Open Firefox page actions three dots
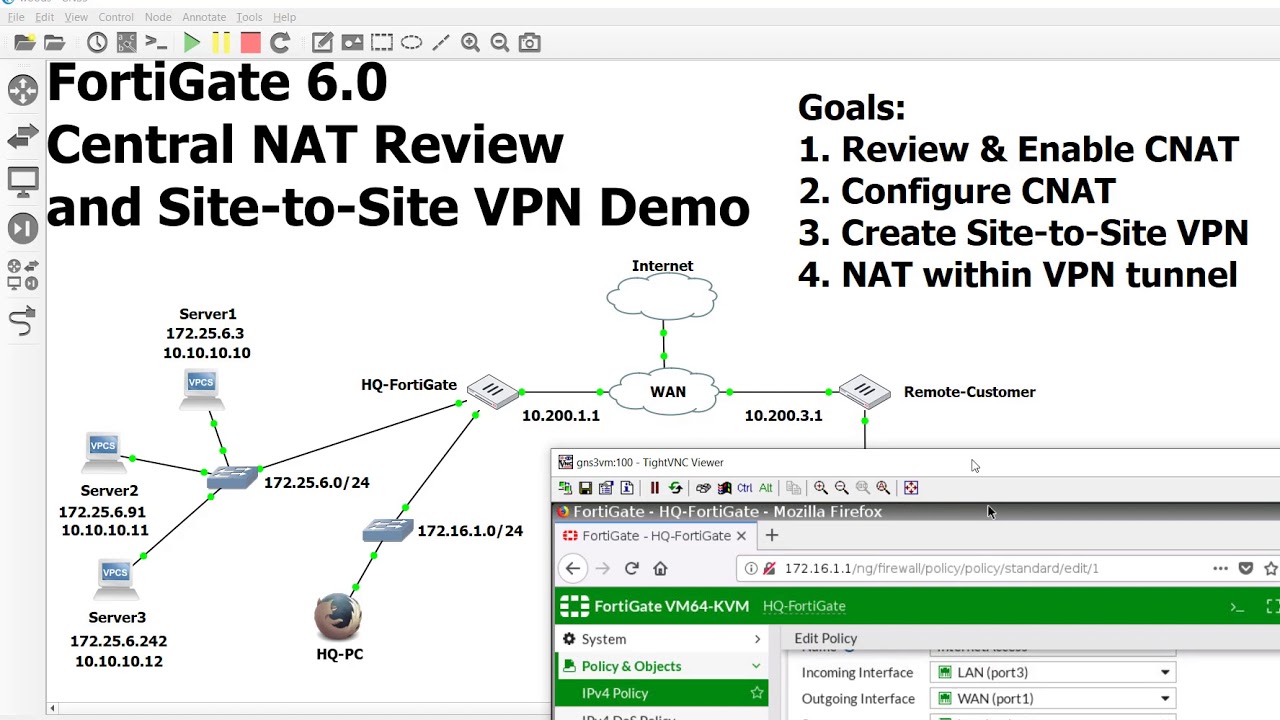 [x=1220, y=568]
